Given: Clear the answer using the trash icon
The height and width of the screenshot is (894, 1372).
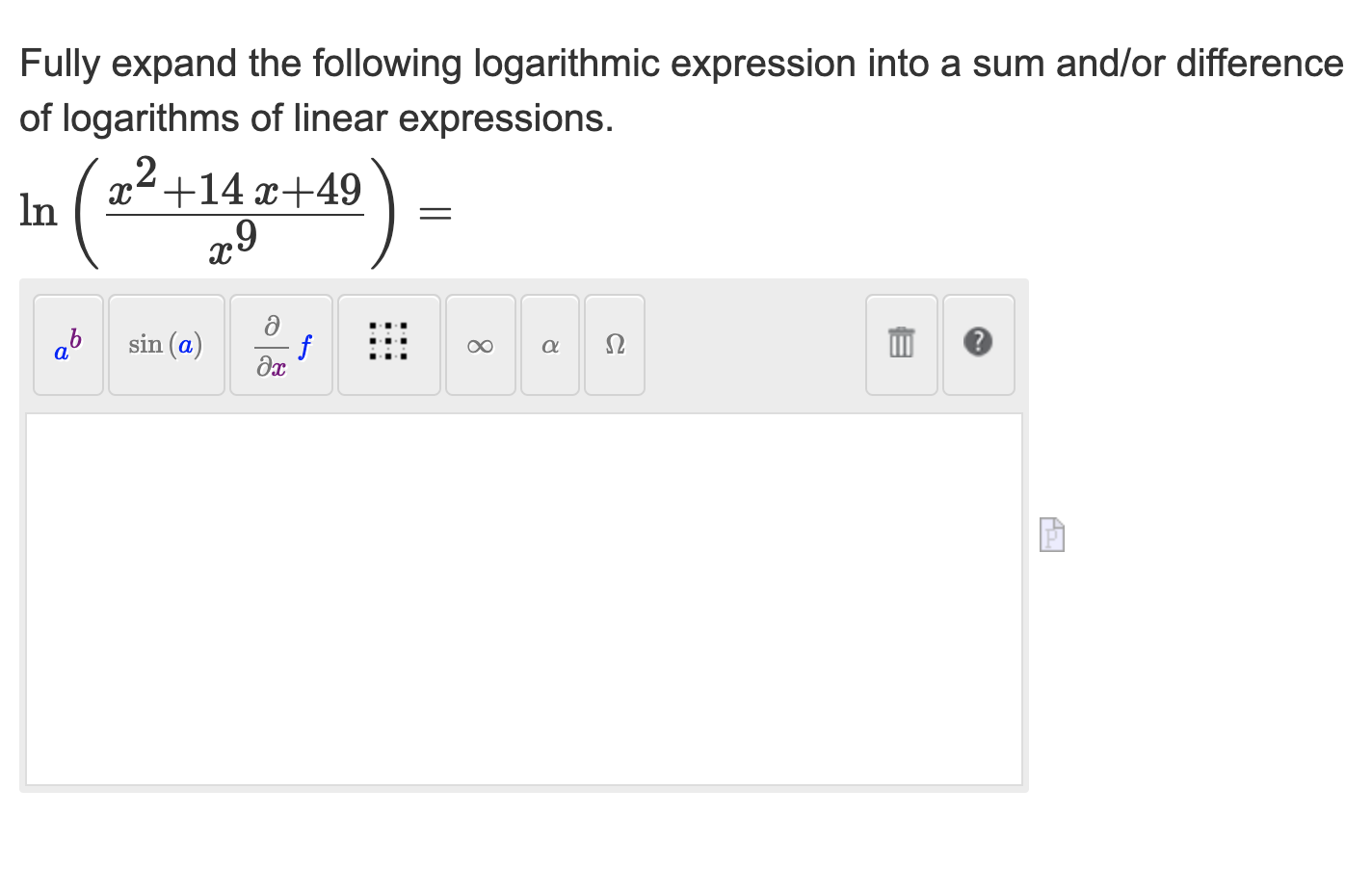Looking at the screenshot, I should click(x=901, y=345).
